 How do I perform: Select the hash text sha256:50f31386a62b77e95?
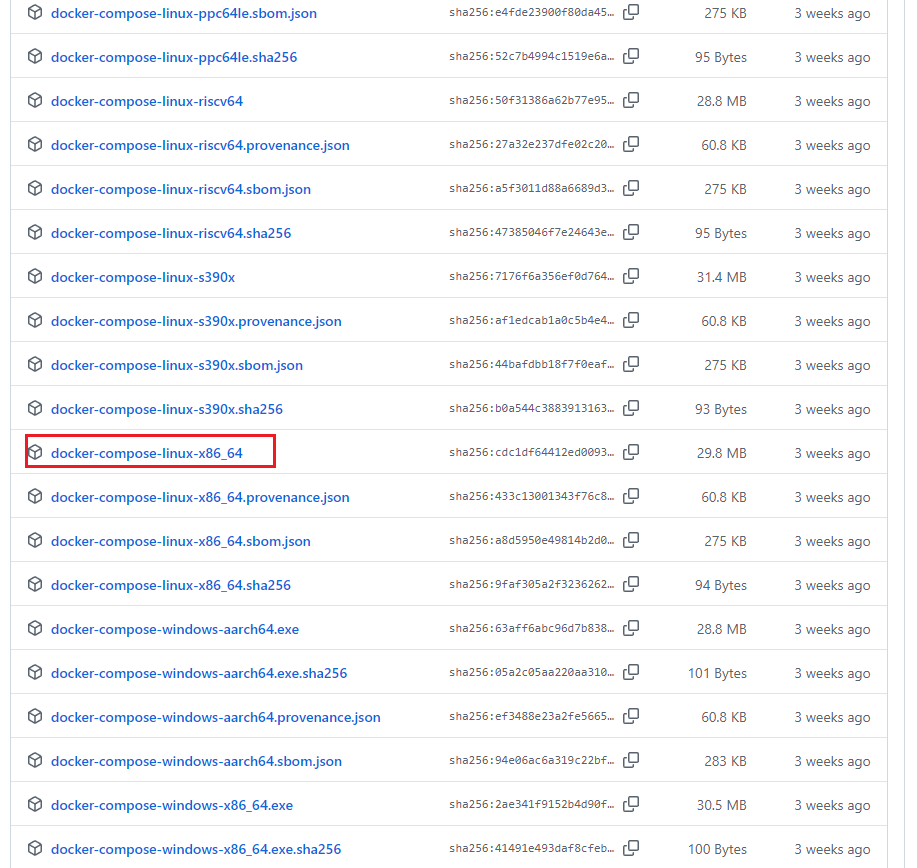click(532, 100)
